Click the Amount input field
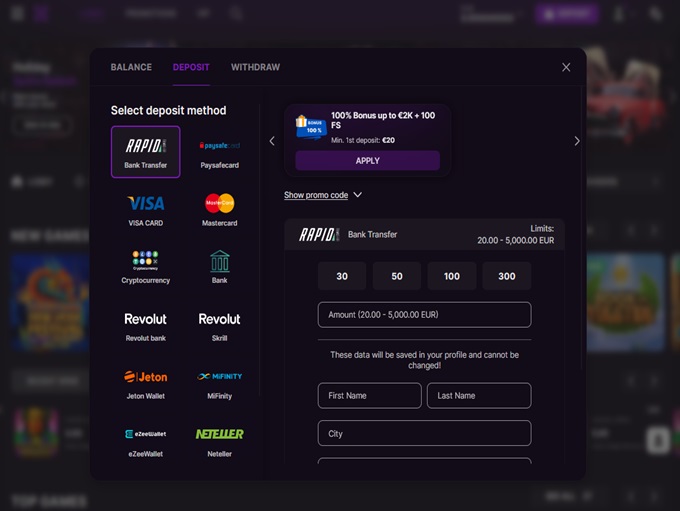 click(x=424, y=314)
